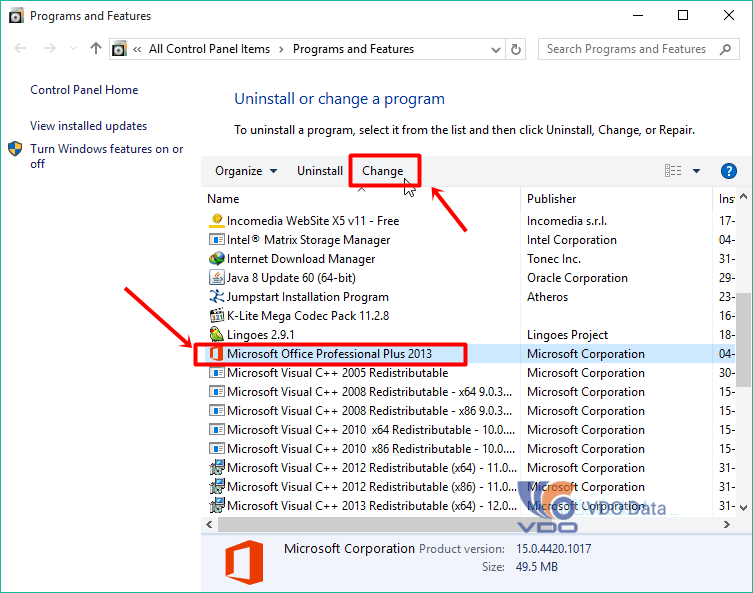Screen dimensions: 753x593
Task: Select Visual C++ 2010 x86 Redistributable icon
Action: [x=217, y=448]
